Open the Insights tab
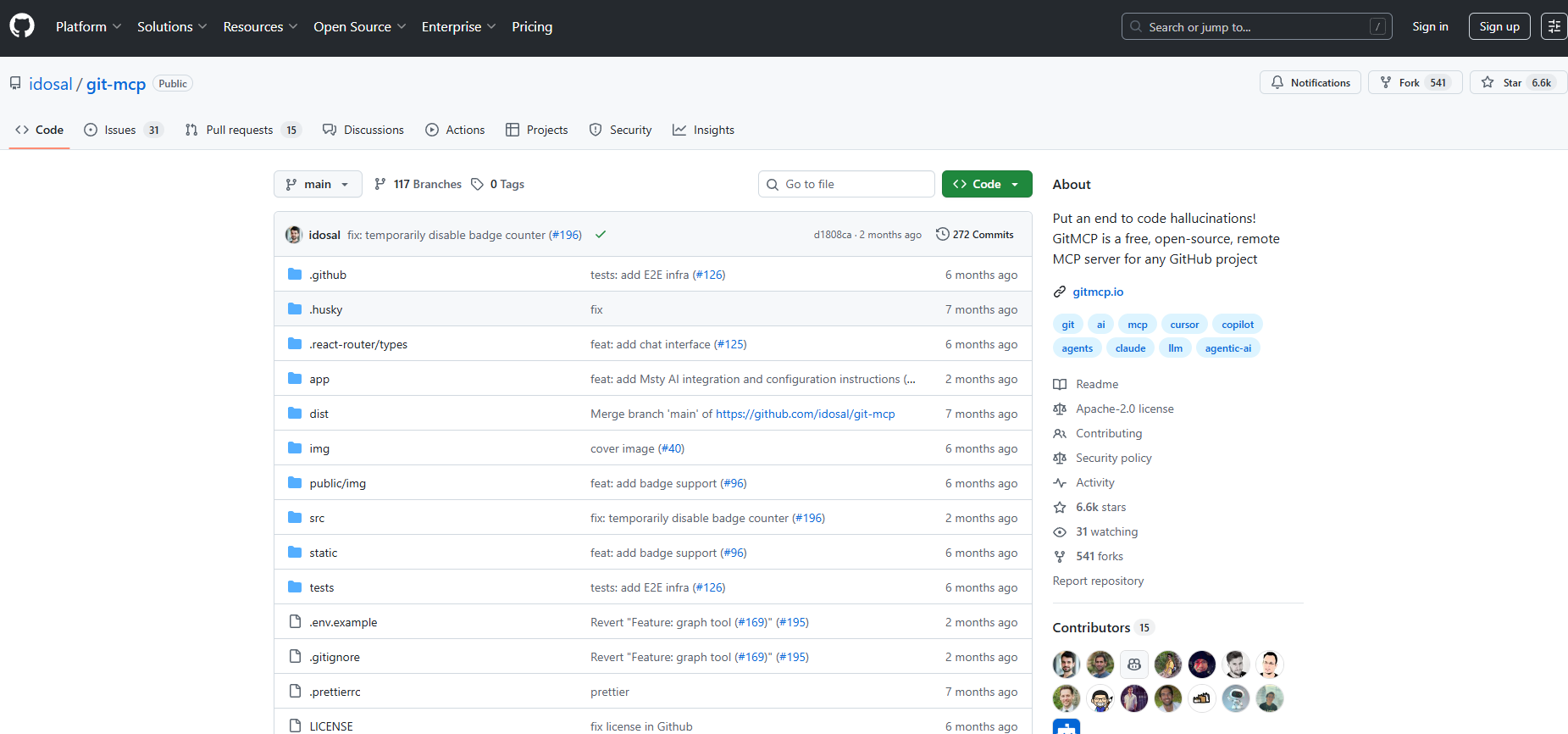 coord(703,130)
